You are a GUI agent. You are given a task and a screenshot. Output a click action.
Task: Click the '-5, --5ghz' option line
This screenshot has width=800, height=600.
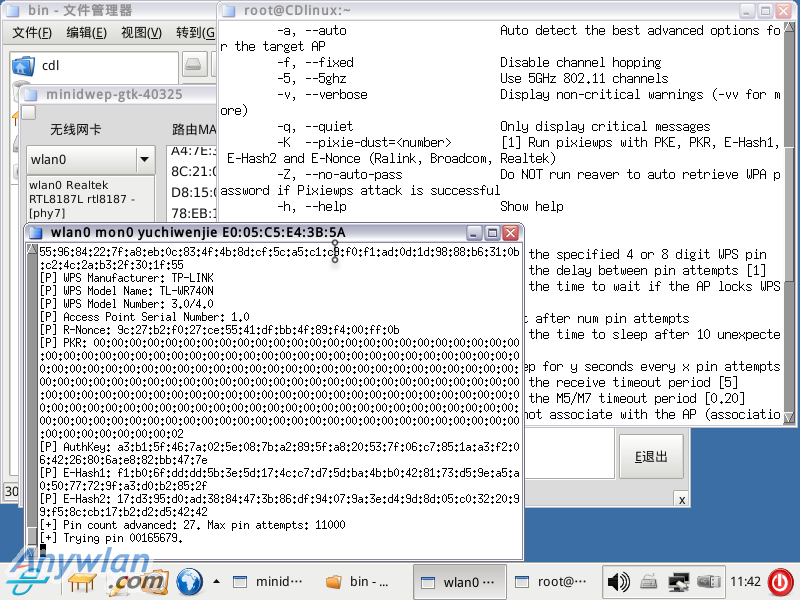point(472,79)
